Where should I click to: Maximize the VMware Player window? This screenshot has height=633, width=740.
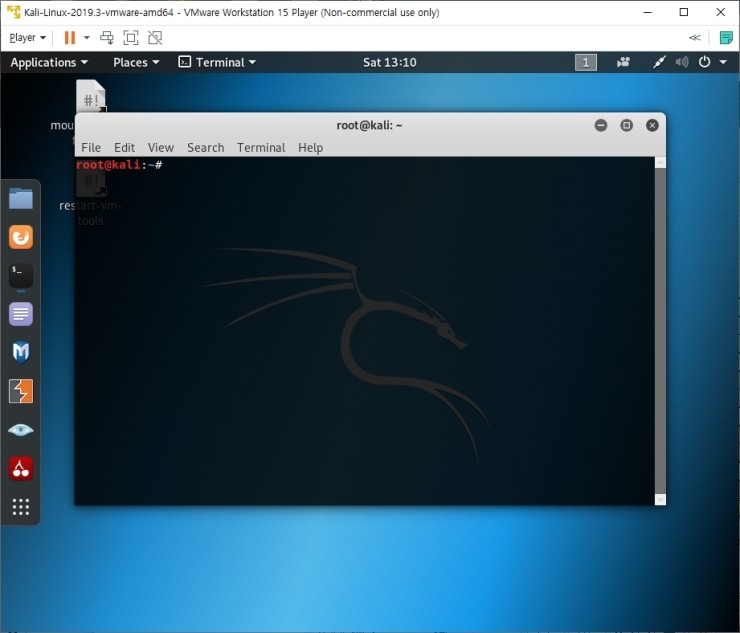point(683,12)
